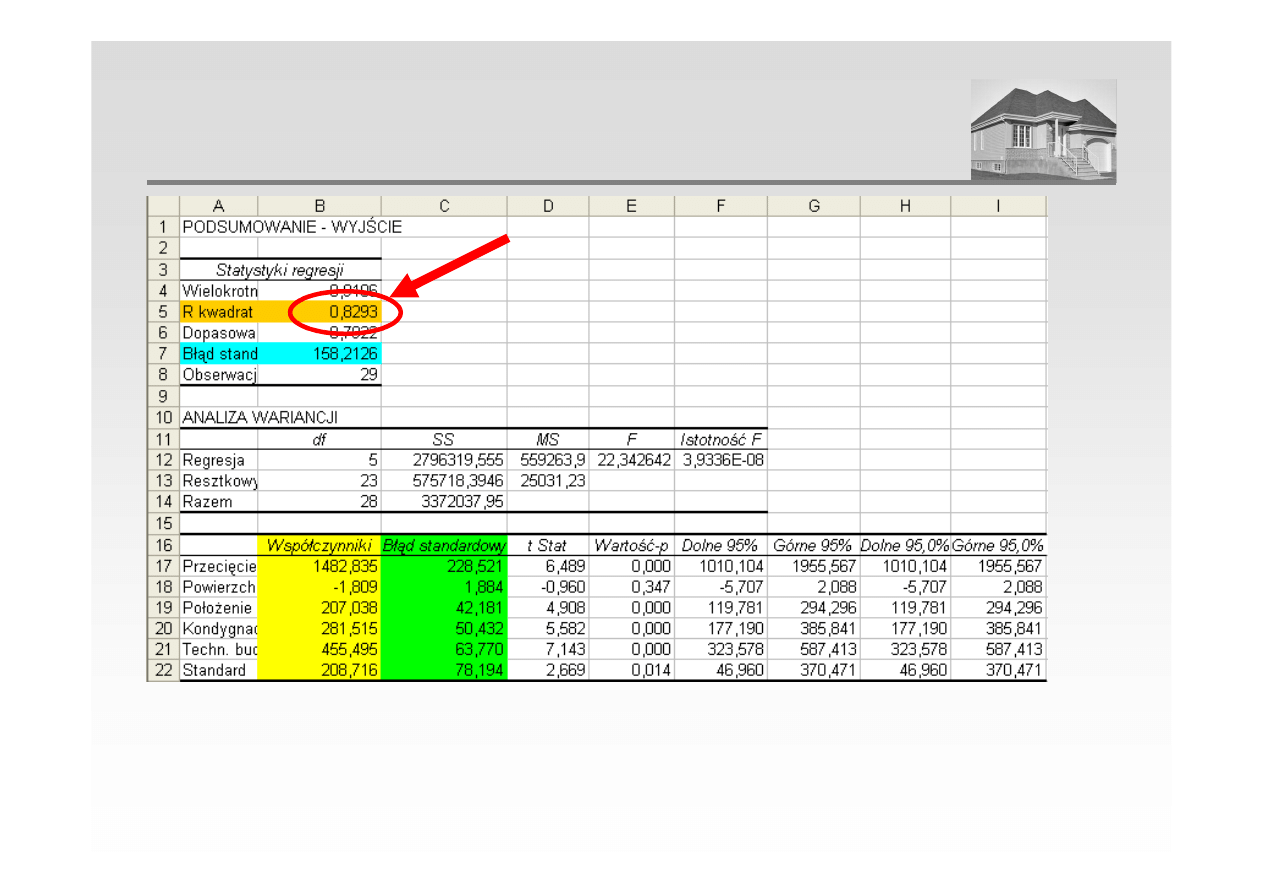The image size is (1263, 893).
Task: Select the Przecięcie coefficient 1482,835
Action: (319, 566)
